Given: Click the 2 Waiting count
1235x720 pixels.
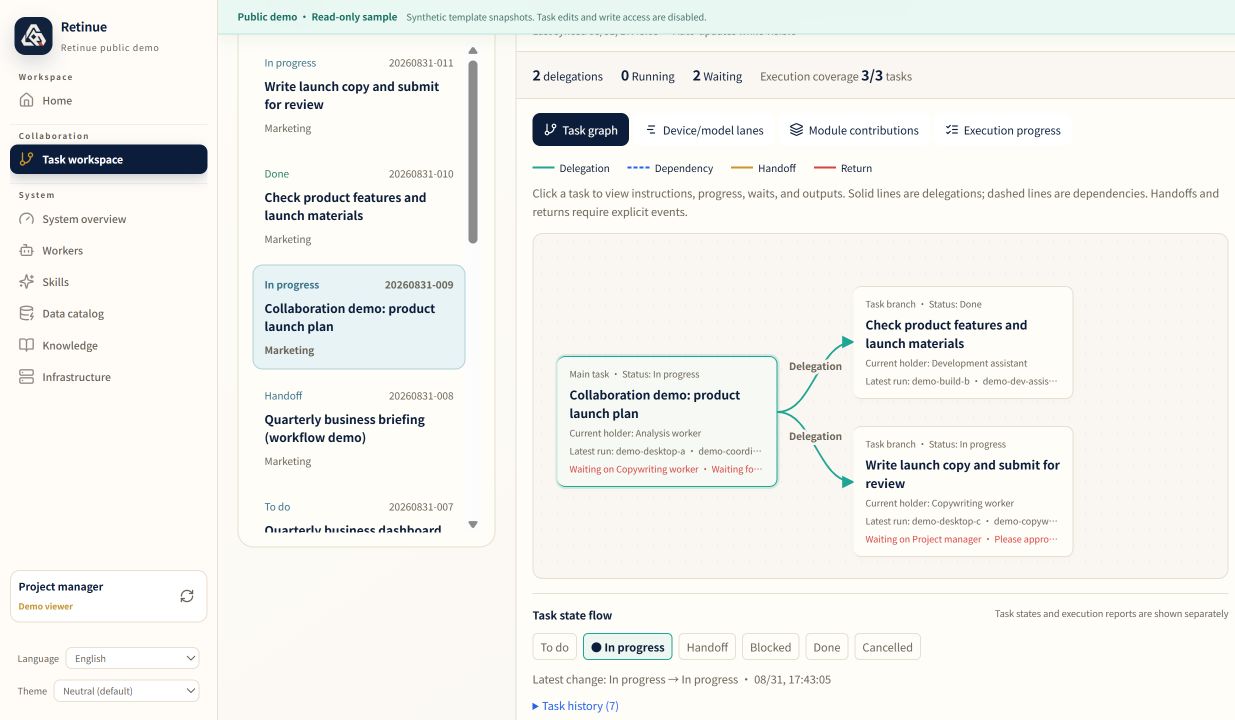Looking at the screenshot, I should [717, 76].
